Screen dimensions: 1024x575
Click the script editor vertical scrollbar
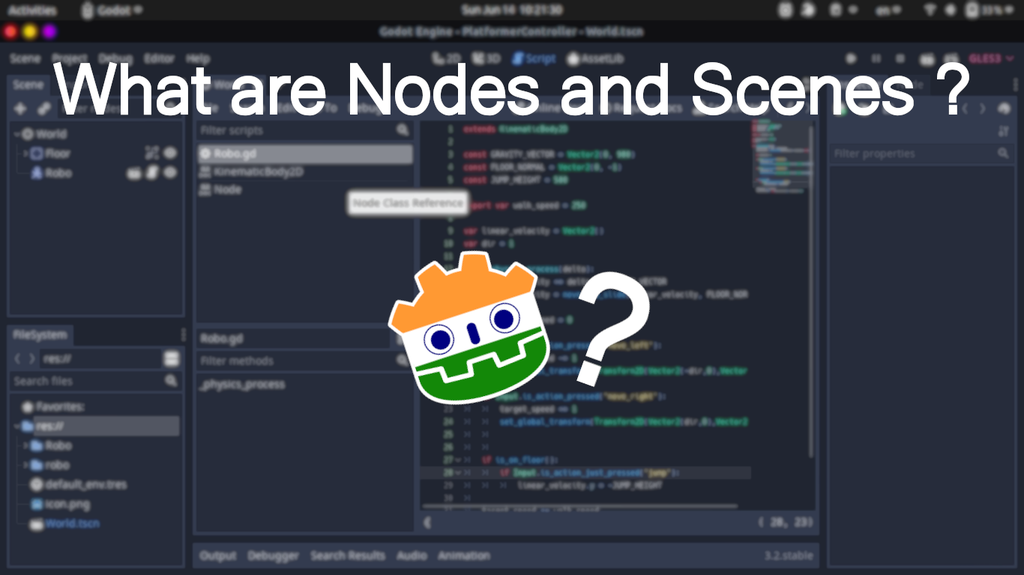812,291
